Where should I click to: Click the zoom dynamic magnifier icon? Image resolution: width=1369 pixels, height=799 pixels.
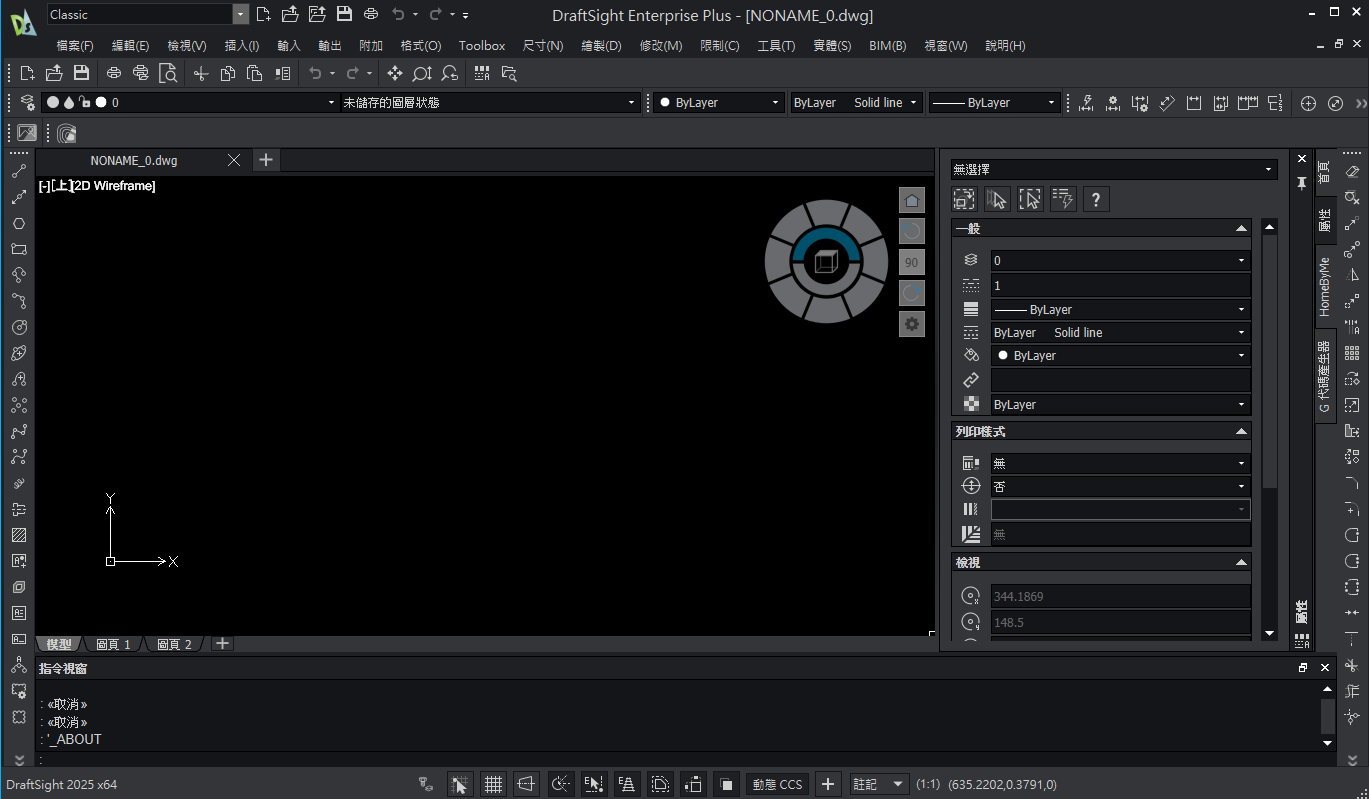(x=422, y=73)
